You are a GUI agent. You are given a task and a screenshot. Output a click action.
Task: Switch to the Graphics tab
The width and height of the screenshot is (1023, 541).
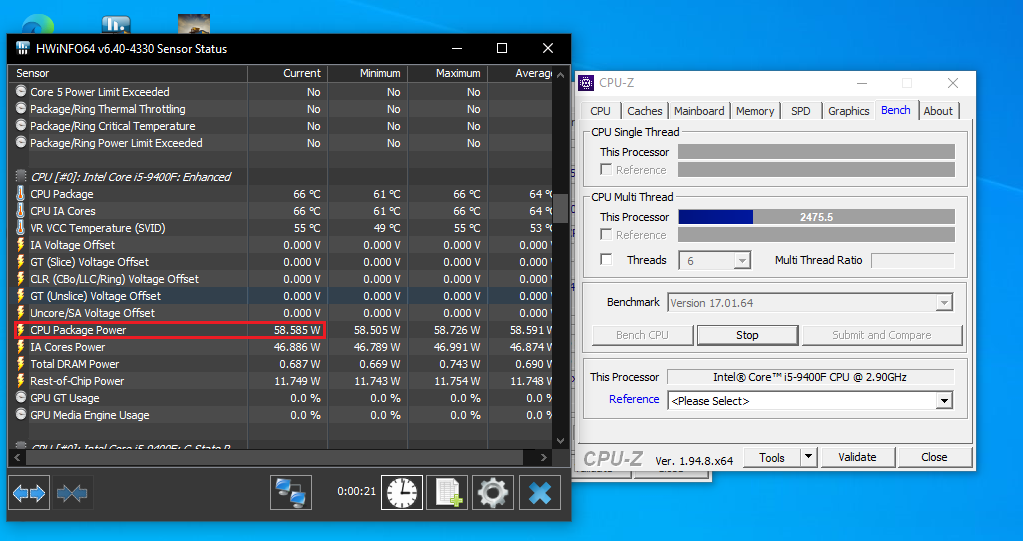click(849, 111)
